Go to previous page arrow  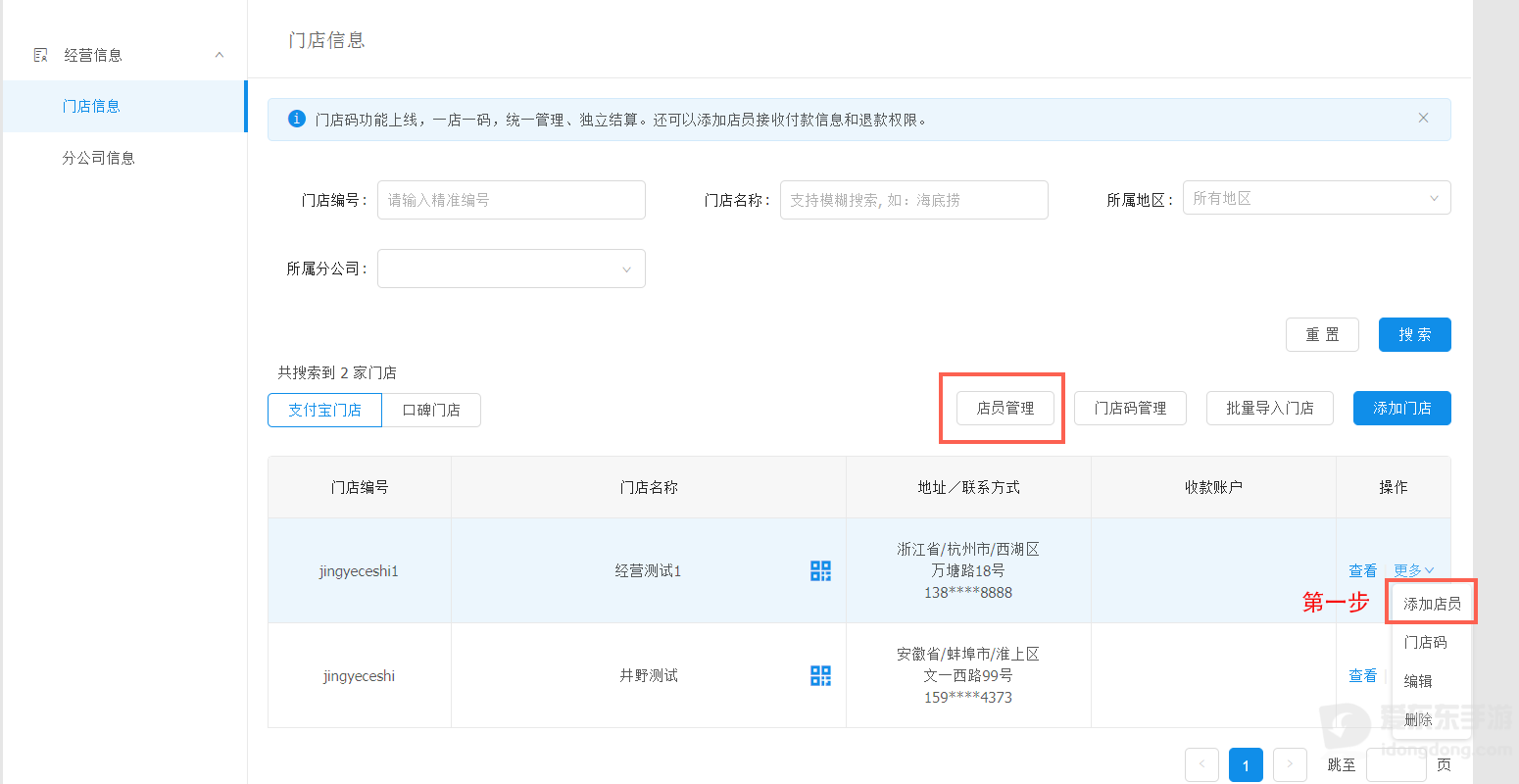pyautogui.click(x=1201, y=764)
